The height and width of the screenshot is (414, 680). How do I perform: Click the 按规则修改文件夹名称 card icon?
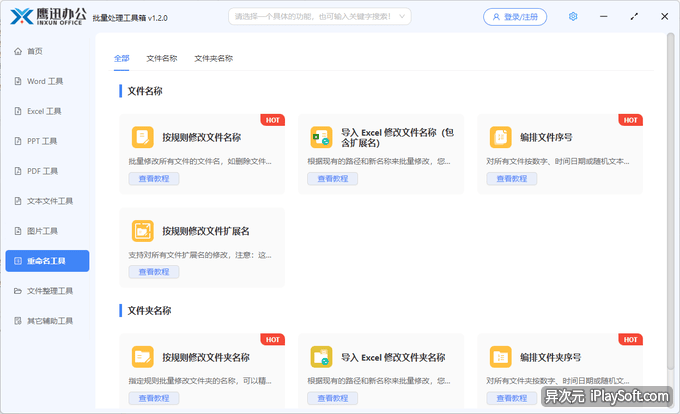click(143, 357)
